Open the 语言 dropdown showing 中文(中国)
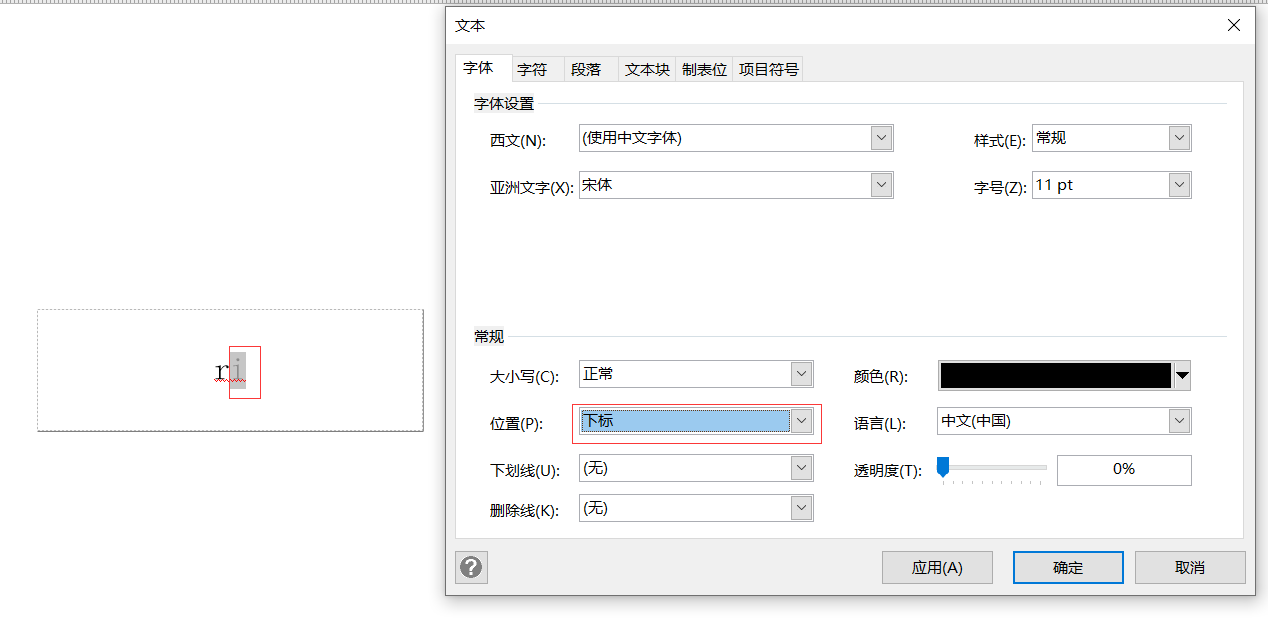The height and width of the screenshot is (623, 1268). pos(1179,420)
